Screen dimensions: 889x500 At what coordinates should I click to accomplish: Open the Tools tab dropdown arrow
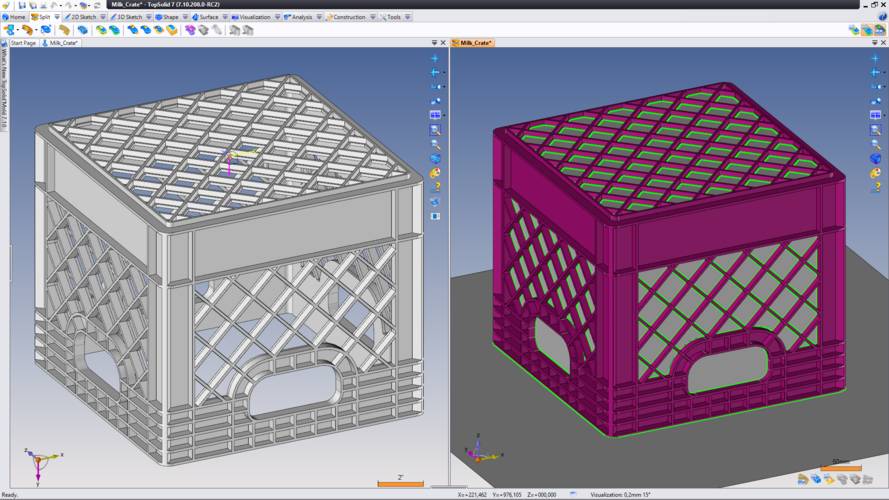(x=407, y=17)
